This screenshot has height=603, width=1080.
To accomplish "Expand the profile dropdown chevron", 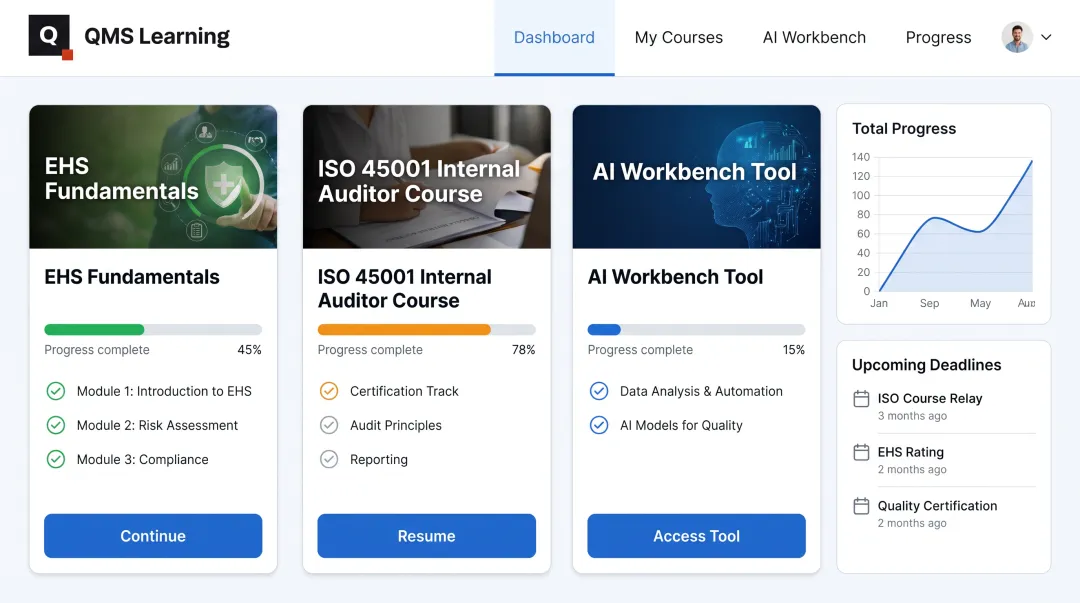I will (x=1046, y=37).
